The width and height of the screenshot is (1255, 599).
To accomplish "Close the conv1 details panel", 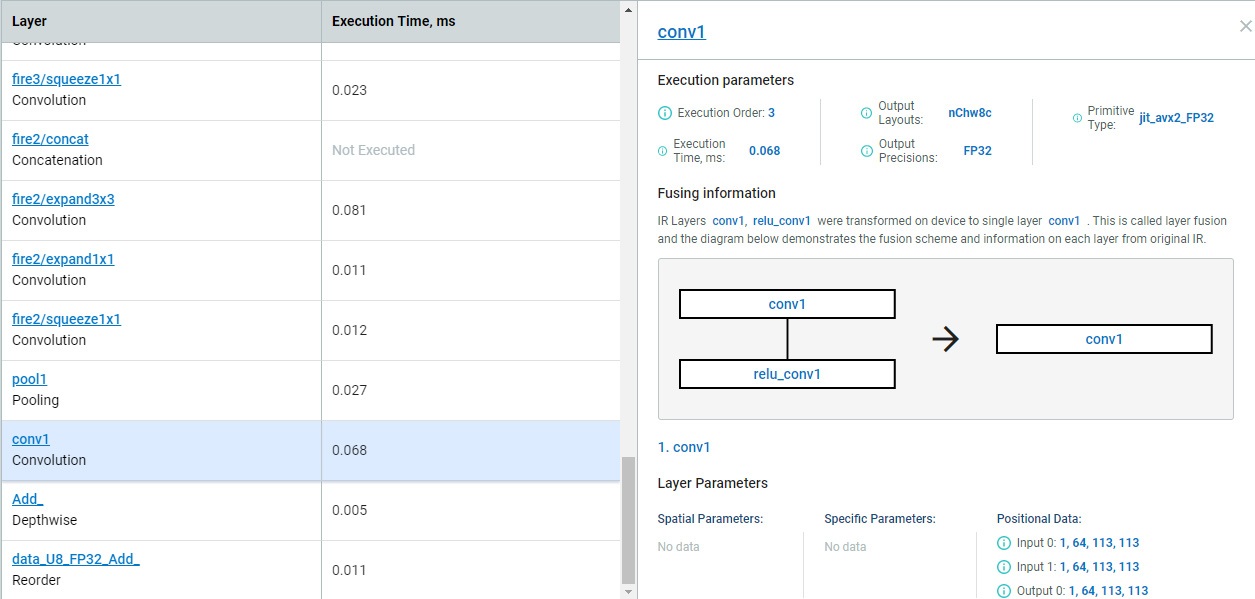I will (x=1245, y=27).
